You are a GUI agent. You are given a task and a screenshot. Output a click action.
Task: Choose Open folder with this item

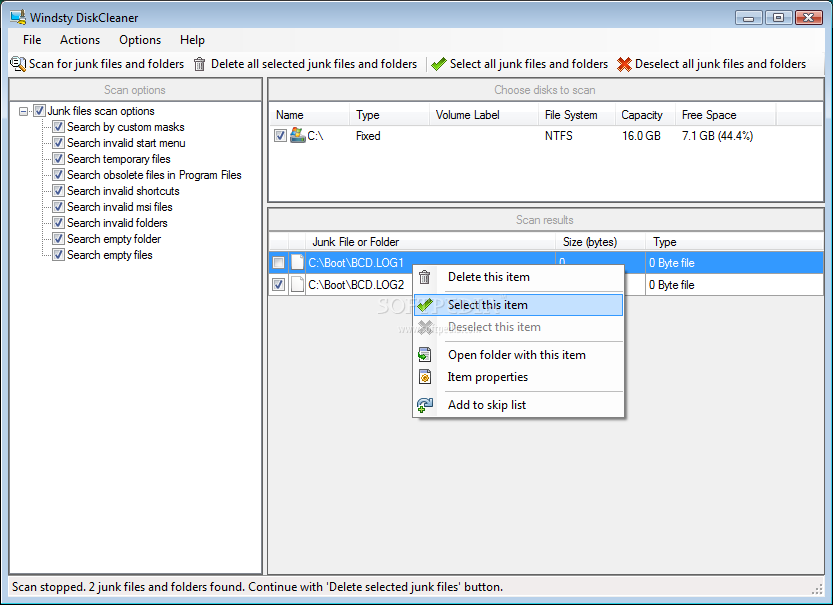(x=518, y=355)
